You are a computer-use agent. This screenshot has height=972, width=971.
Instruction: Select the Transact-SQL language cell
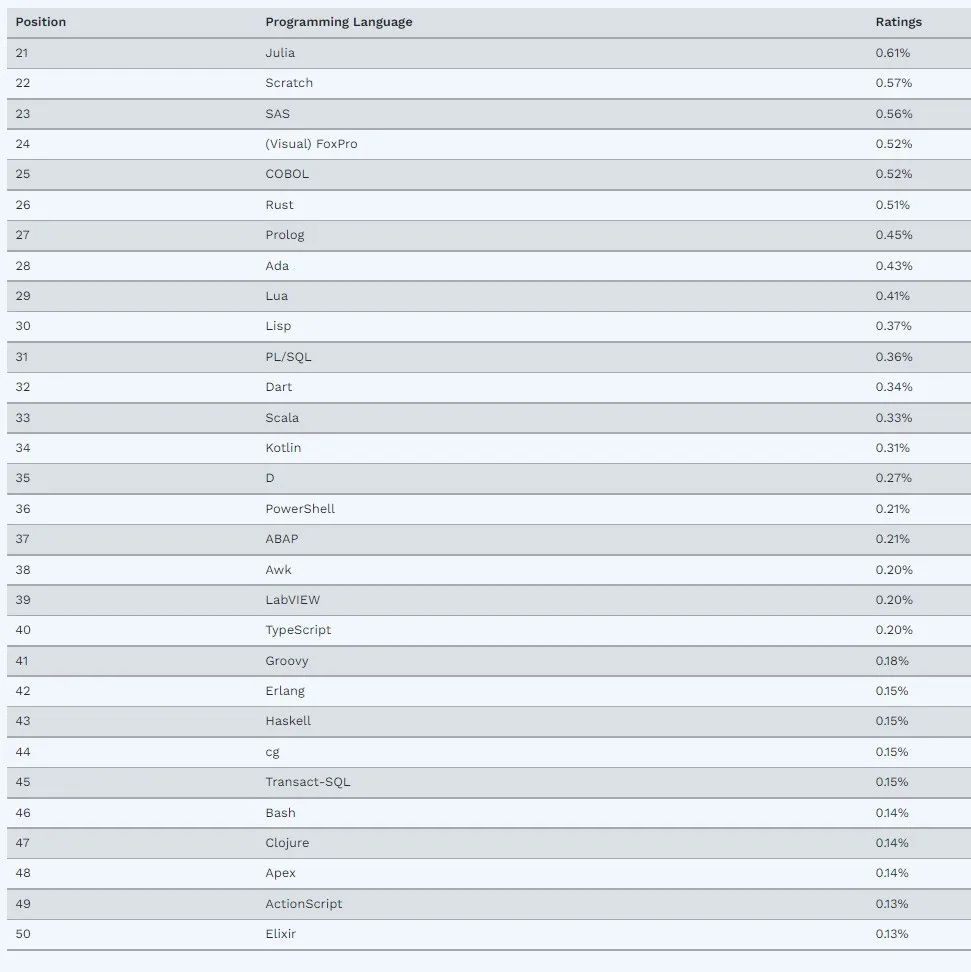click(x=308, y=782)
